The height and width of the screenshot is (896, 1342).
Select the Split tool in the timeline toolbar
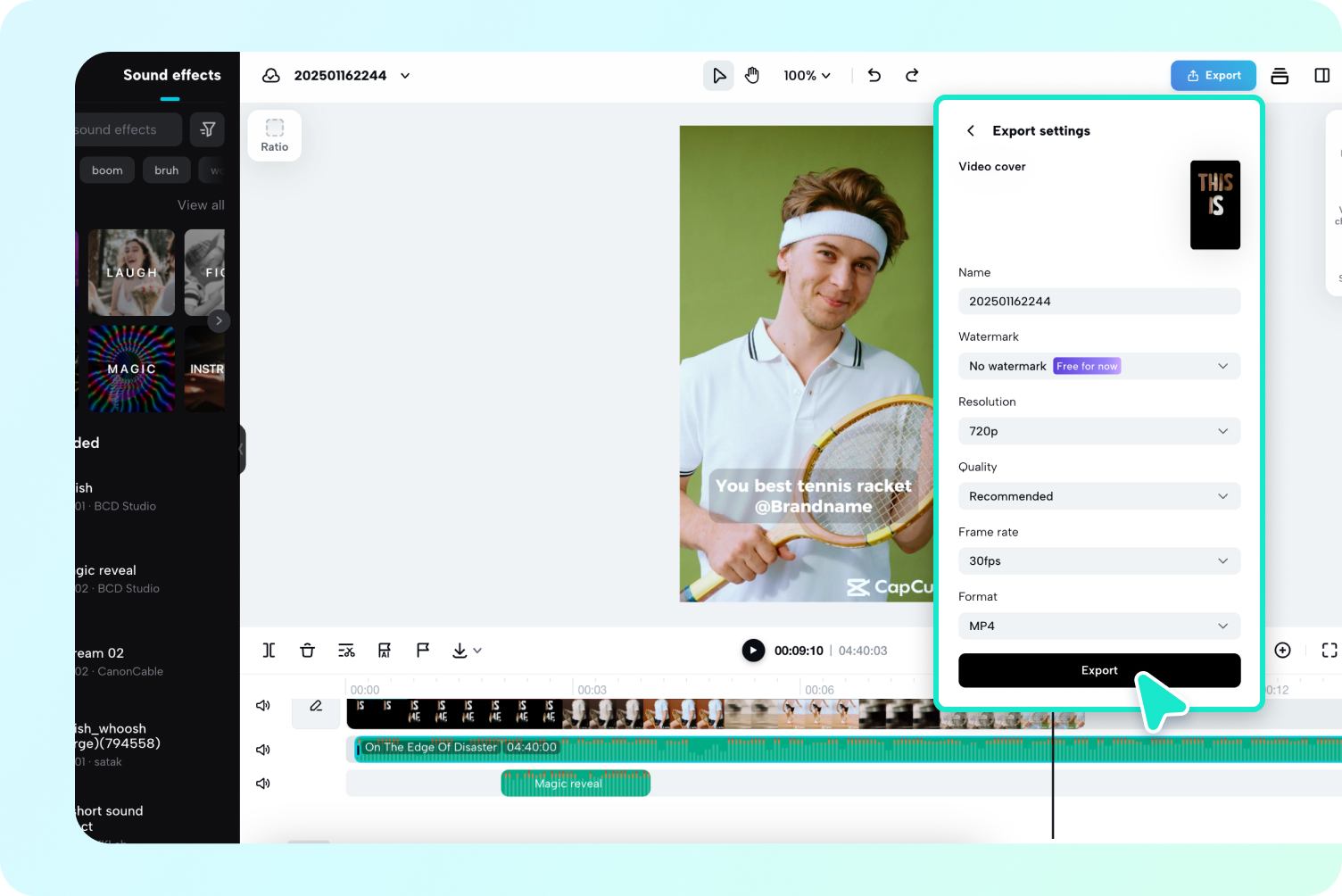click(x=268, y=650)
